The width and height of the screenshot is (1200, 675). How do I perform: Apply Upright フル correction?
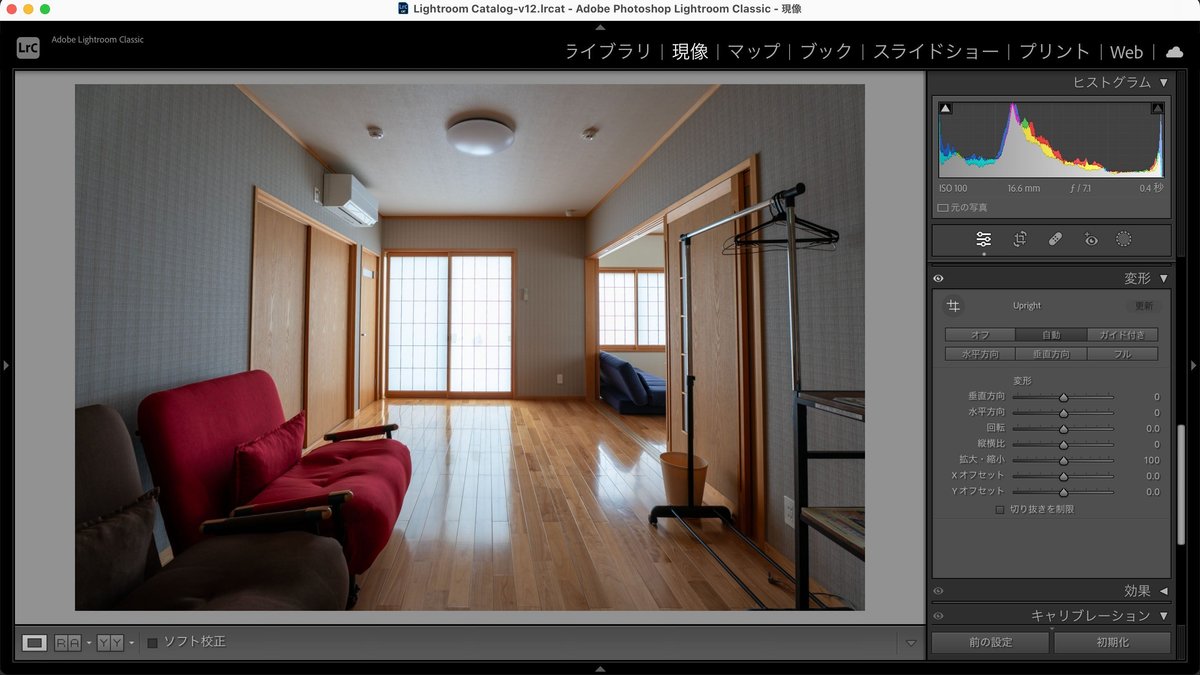(1122, 354)
